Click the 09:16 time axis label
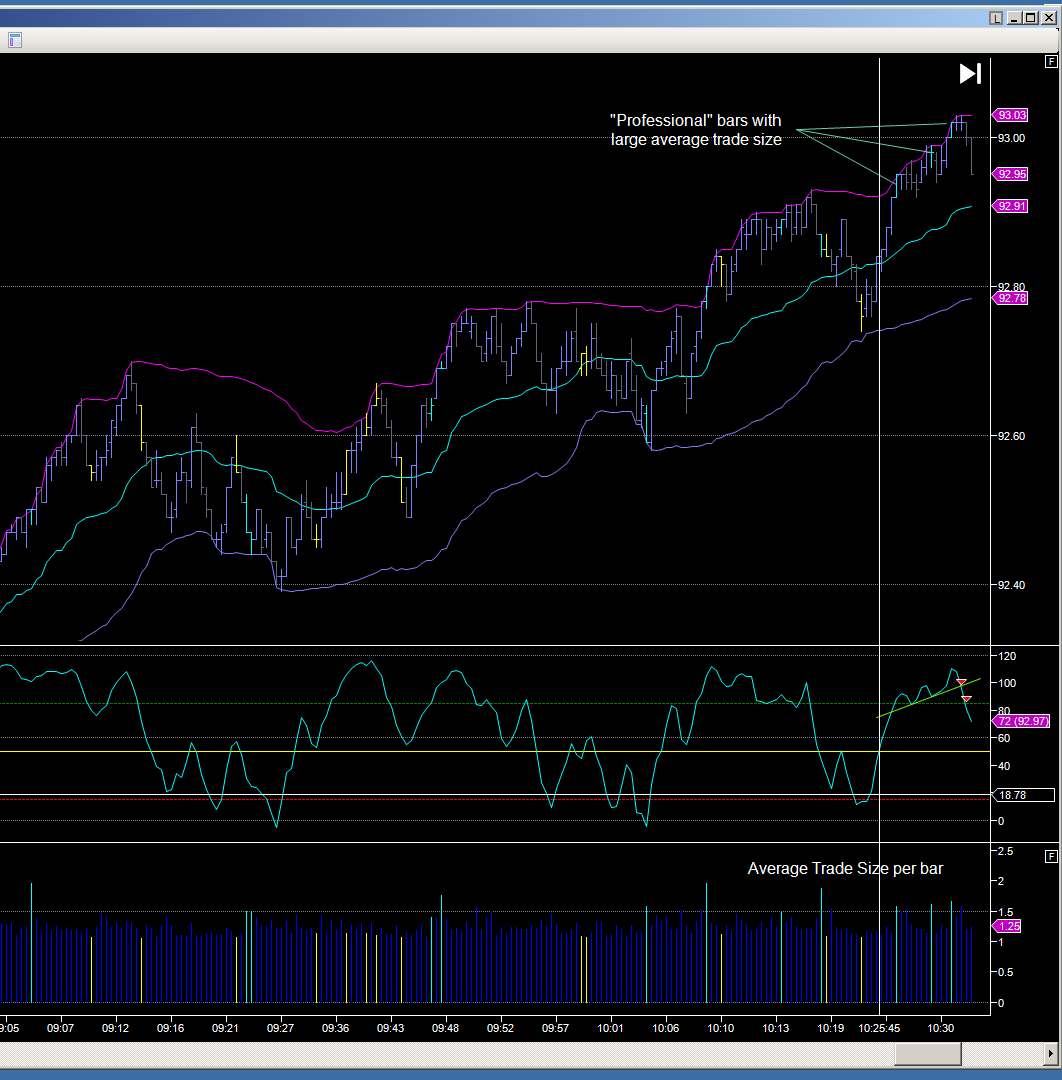Image resolution: width=1062 pixels, height=1080 pixels. point(170,1028)
